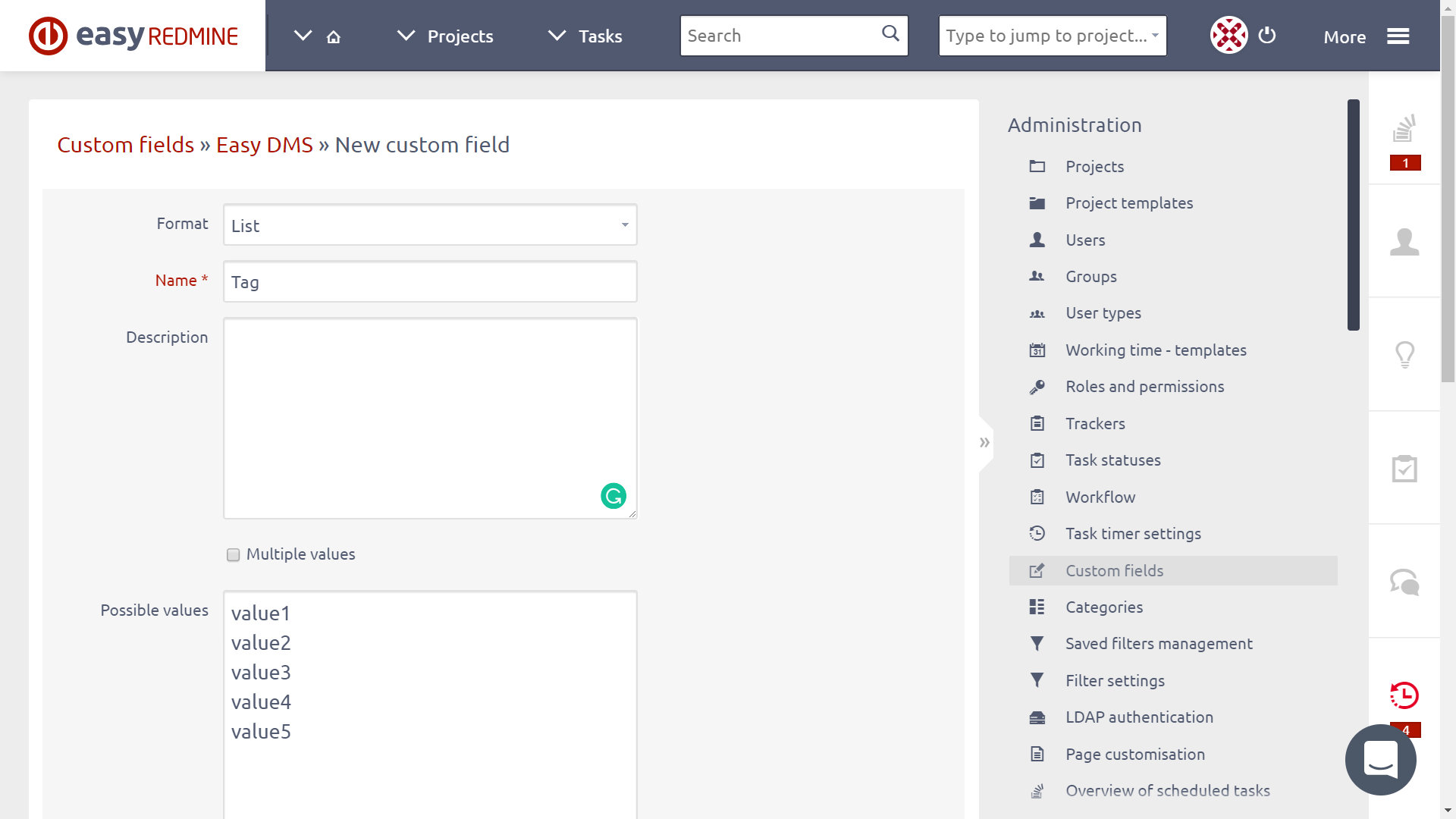Click the power logout icon
1456x819 pixels.
tap(1267, 35)
